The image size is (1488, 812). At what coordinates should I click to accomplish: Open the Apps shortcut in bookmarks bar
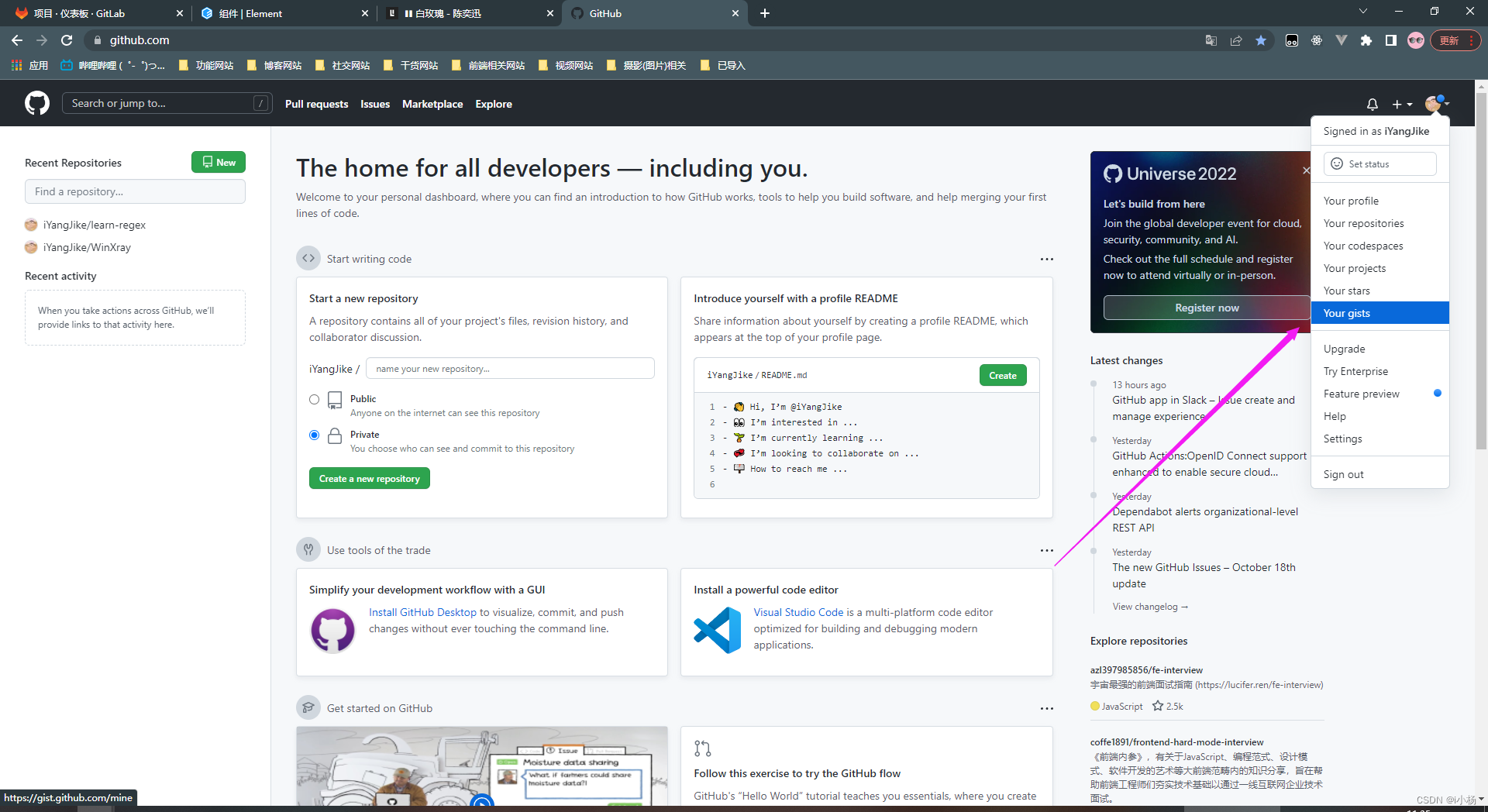[29, 66]
